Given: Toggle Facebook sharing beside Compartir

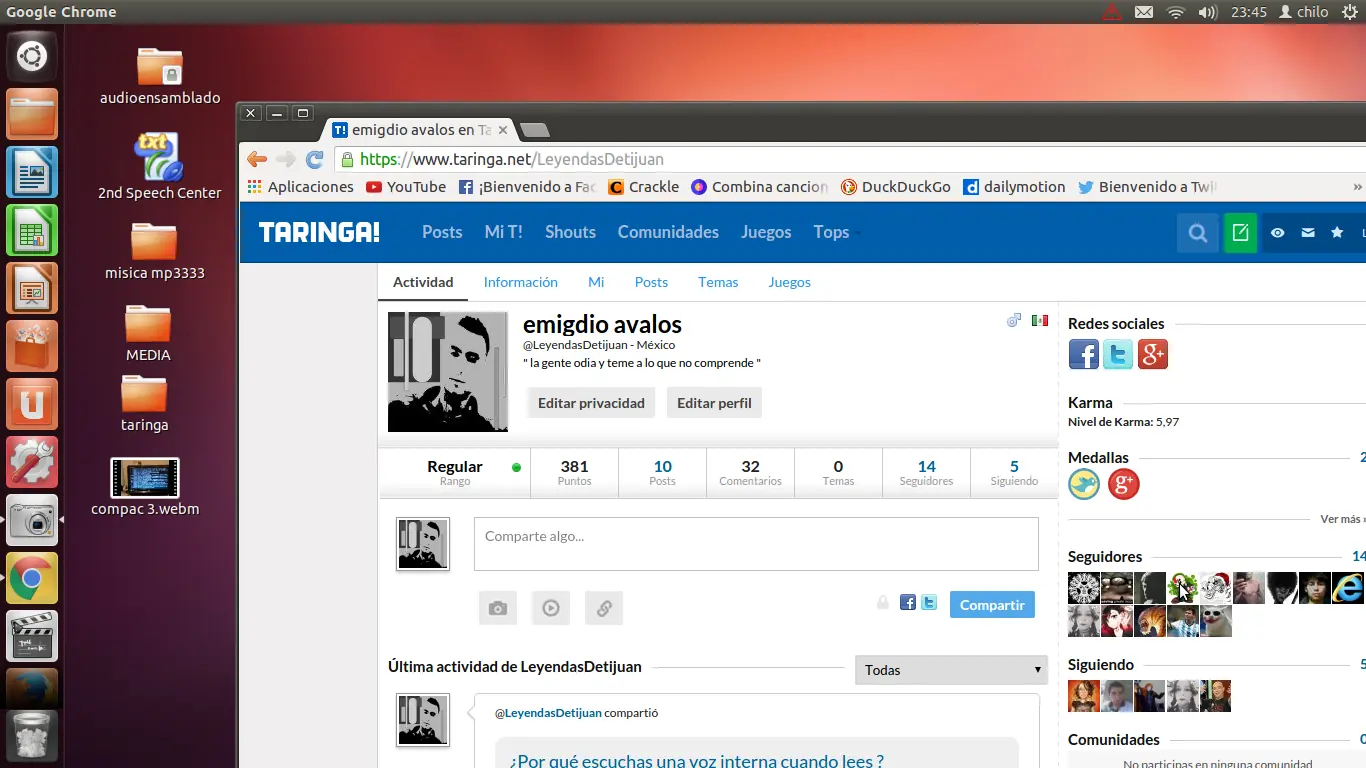Looking at the screenshot, I should click(x=908, y=603).
